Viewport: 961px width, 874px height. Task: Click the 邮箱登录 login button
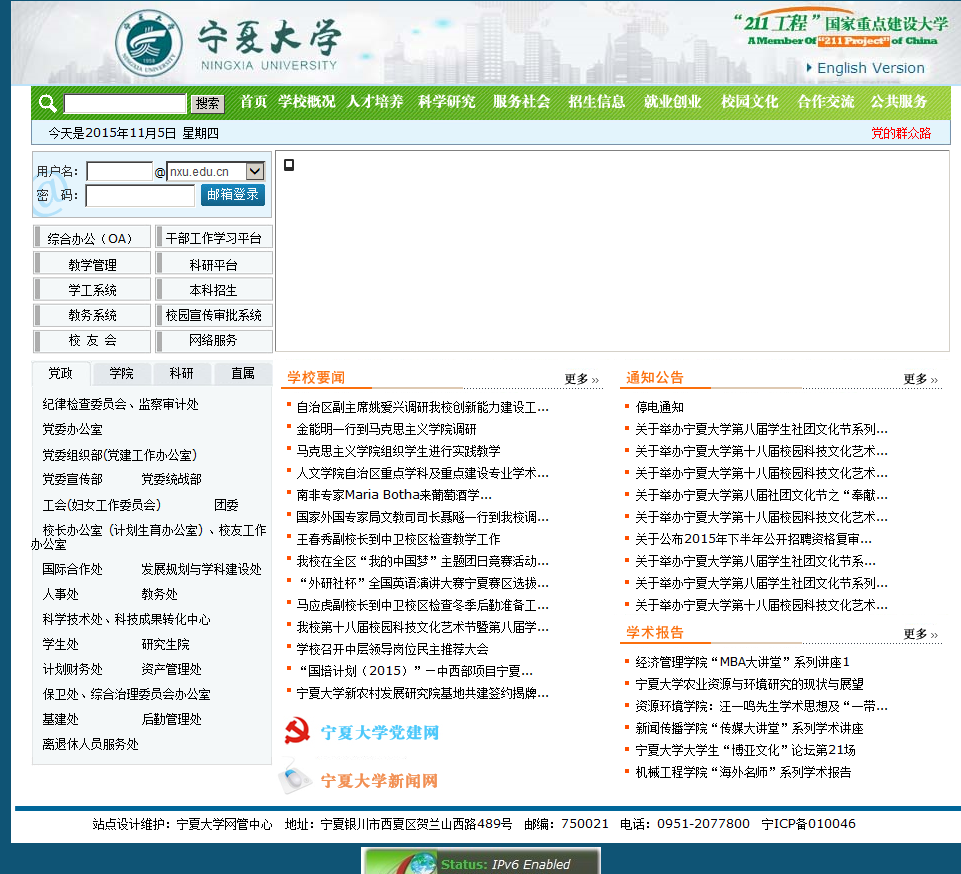pos(233,195)
